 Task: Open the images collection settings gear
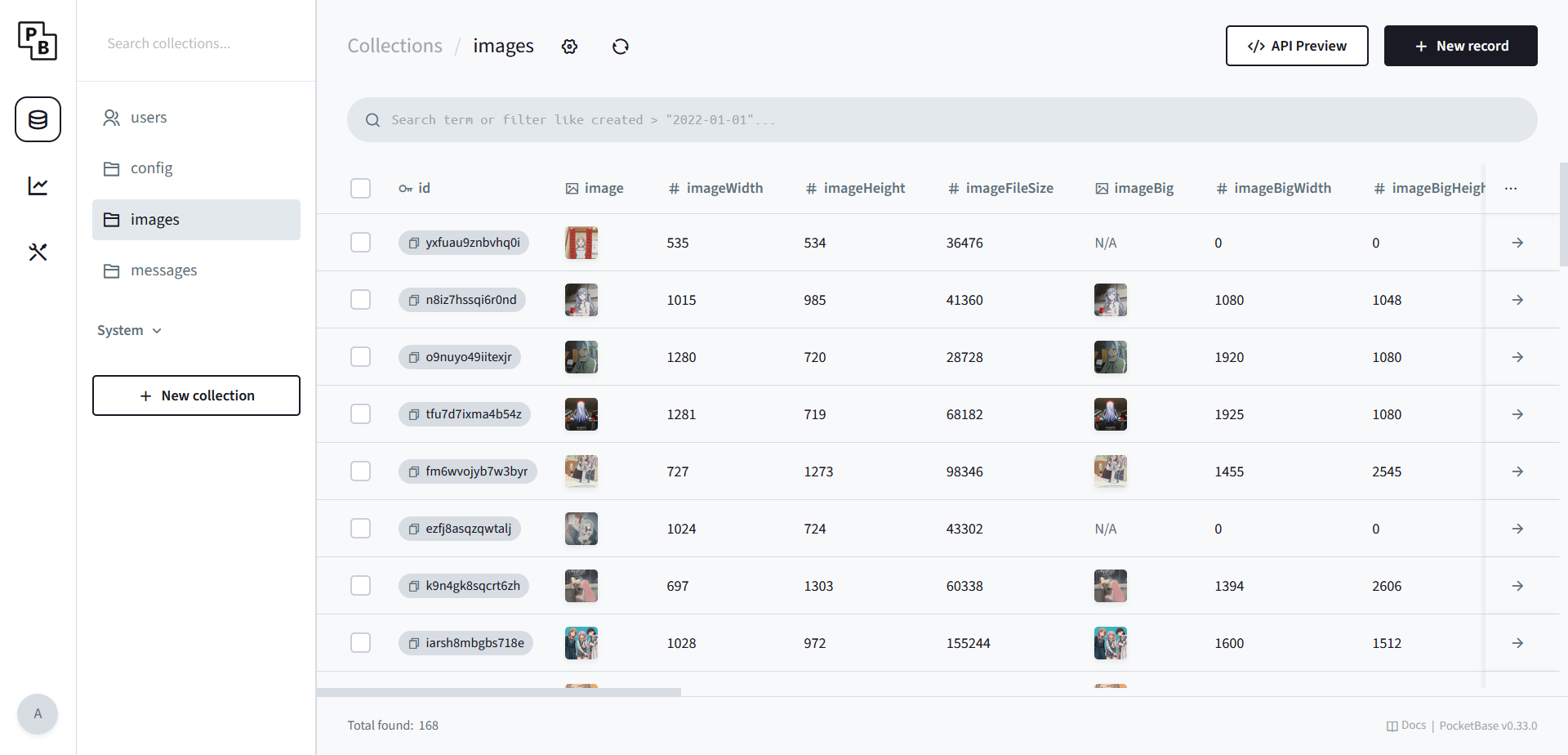(x=569, y=47)
